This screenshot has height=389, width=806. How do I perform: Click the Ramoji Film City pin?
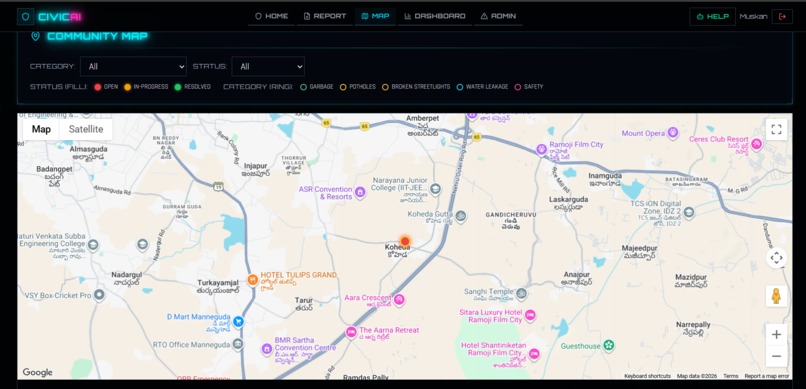point(541,150)
